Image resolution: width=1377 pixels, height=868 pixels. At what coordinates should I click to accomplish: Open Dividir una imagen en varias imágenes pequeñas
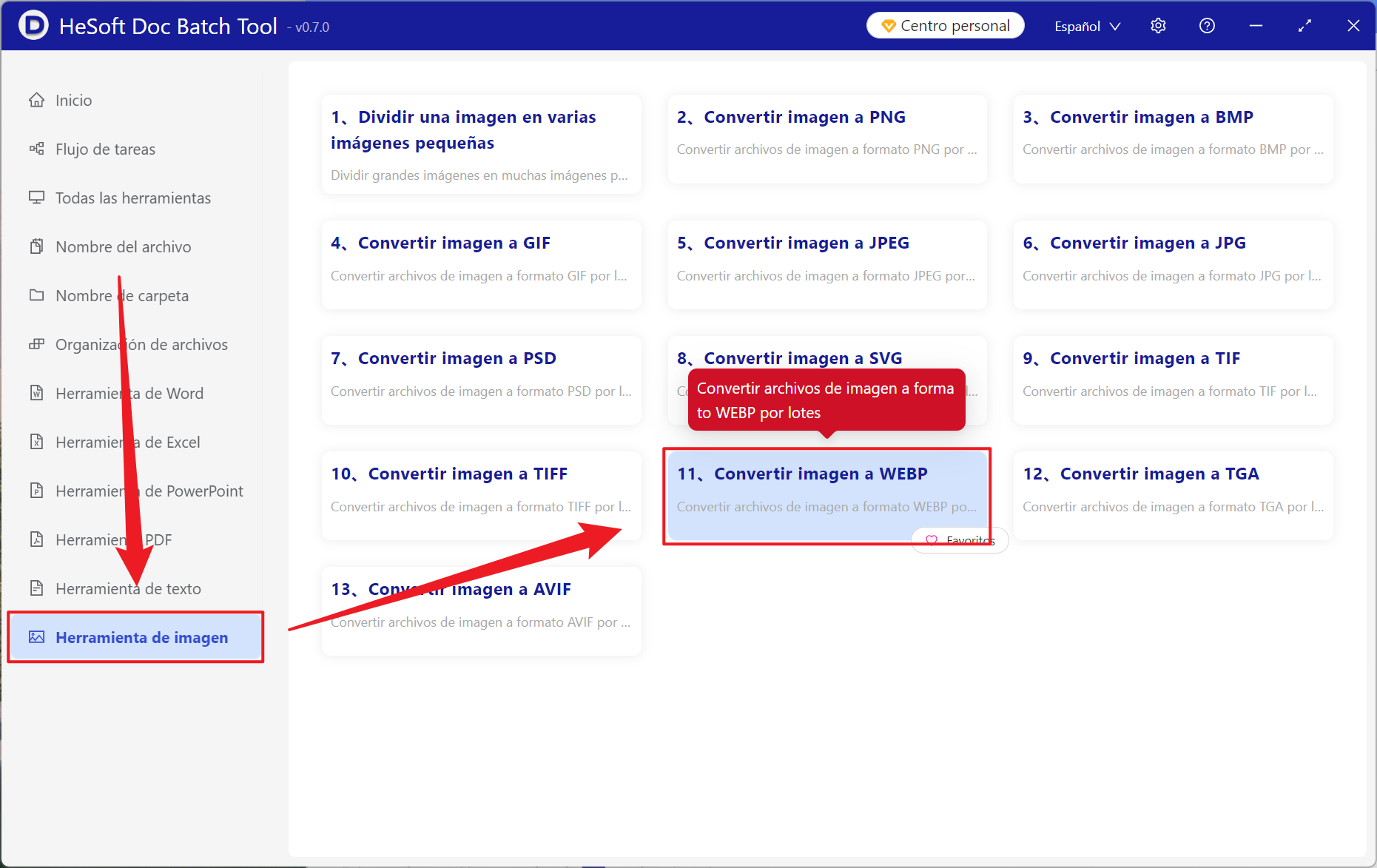(482, 144)
